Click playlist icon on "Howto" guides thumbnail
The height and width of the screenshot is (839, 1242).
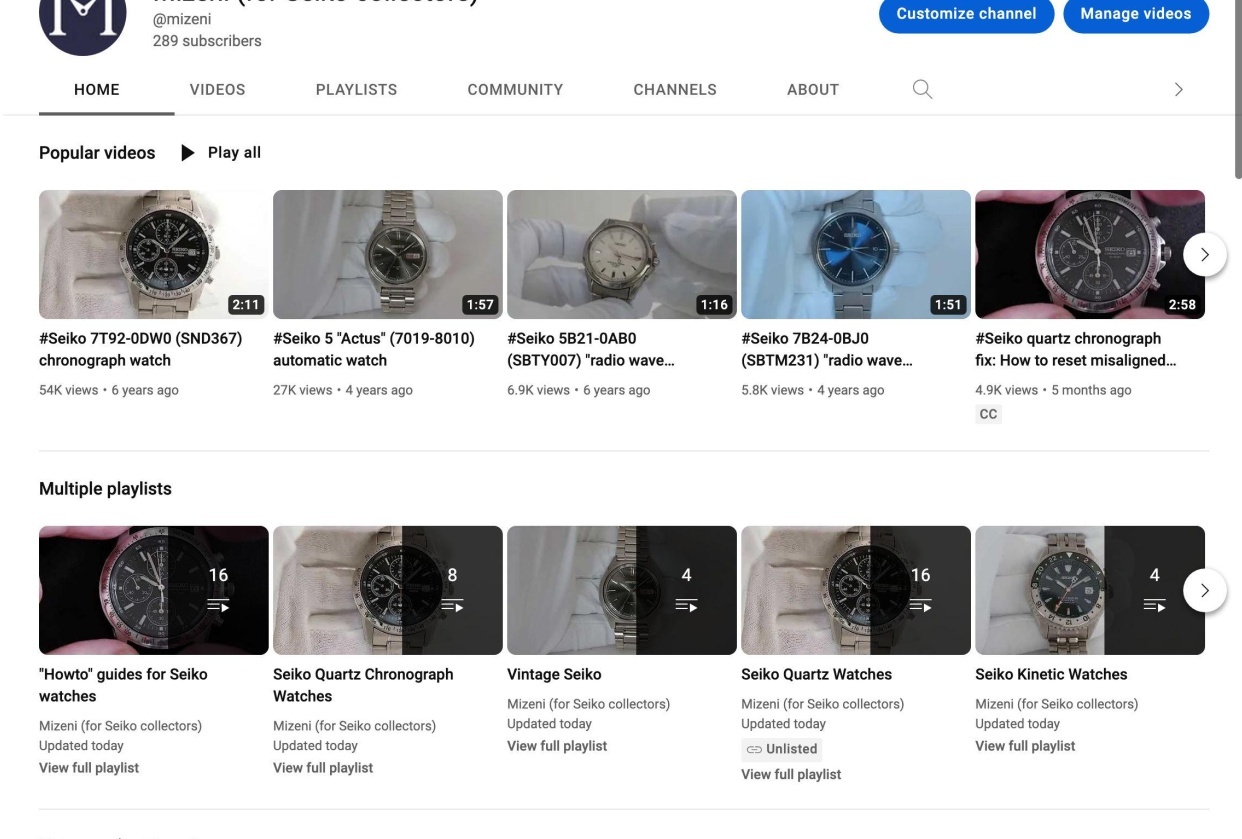[218, 606]
